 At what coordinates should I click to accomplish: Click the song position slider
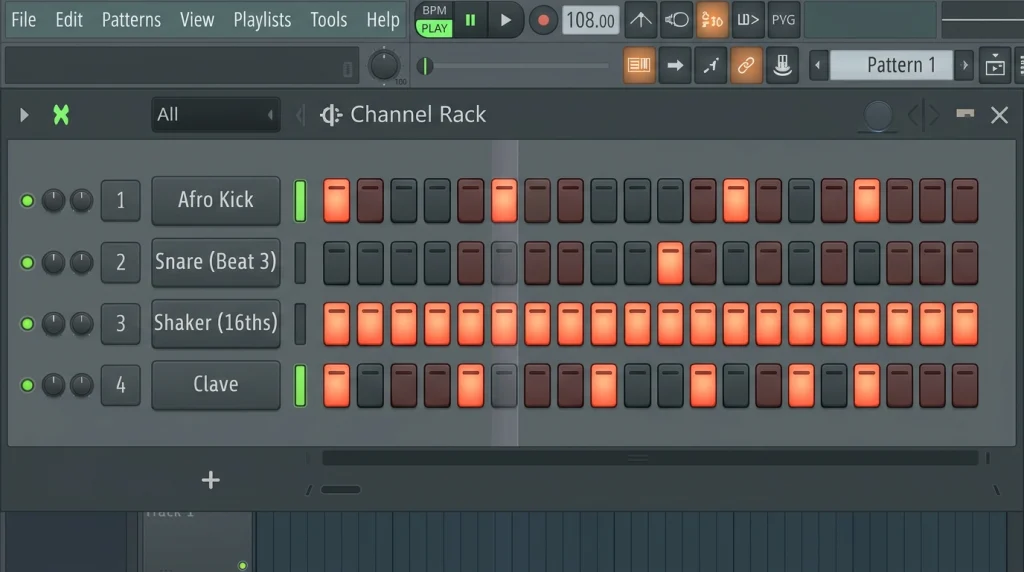click(513, 66)
